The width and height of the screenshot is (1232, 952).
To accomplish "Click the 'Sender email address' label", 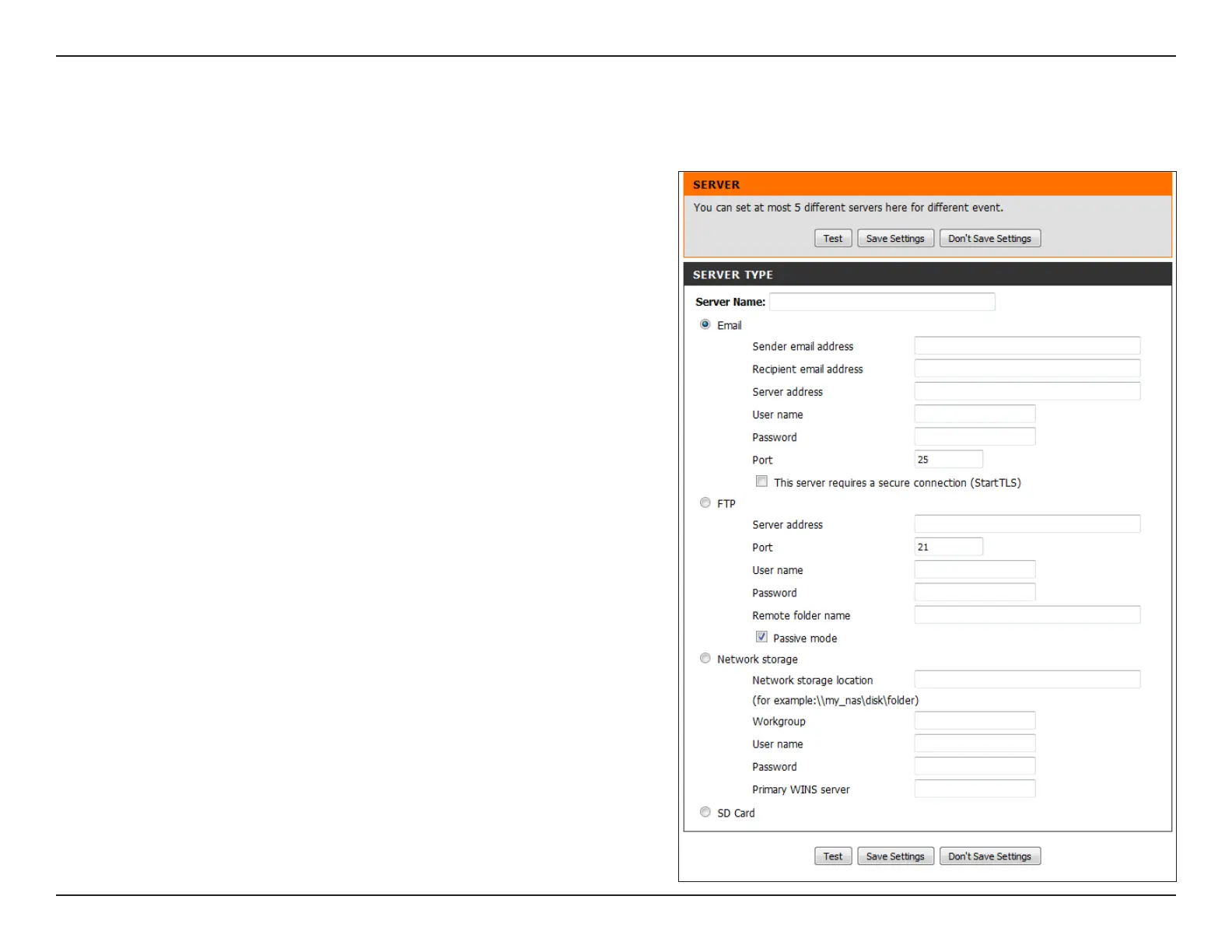I will 803,347.
